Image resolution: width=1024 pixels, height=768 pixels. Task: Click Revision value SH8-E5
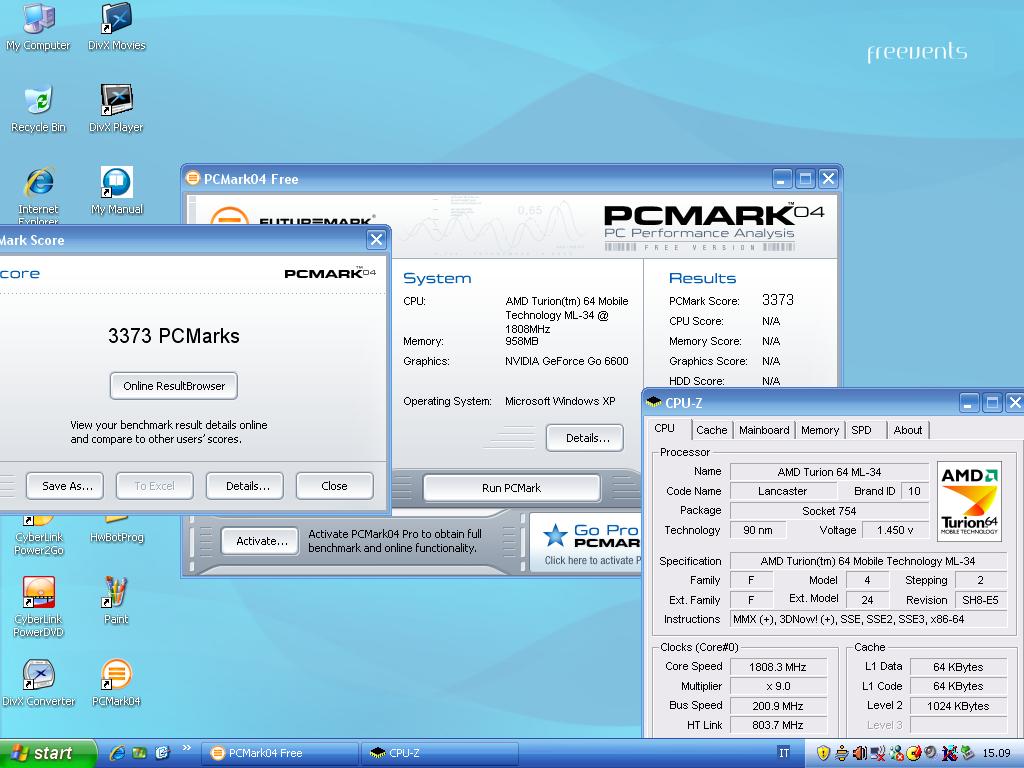pyautogui.click(x=980, y=600)
